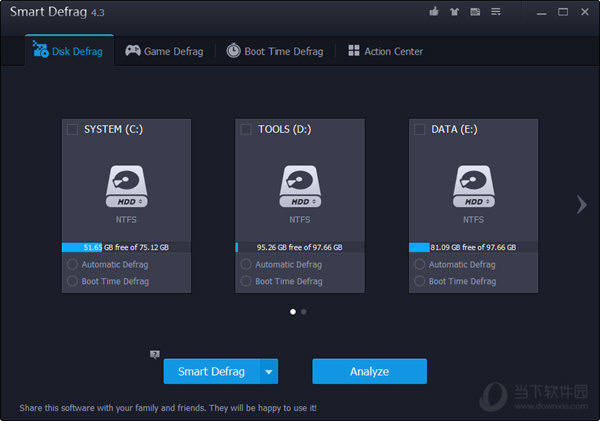Click the help tip icon above Smart Defrag

pos(155,354)
